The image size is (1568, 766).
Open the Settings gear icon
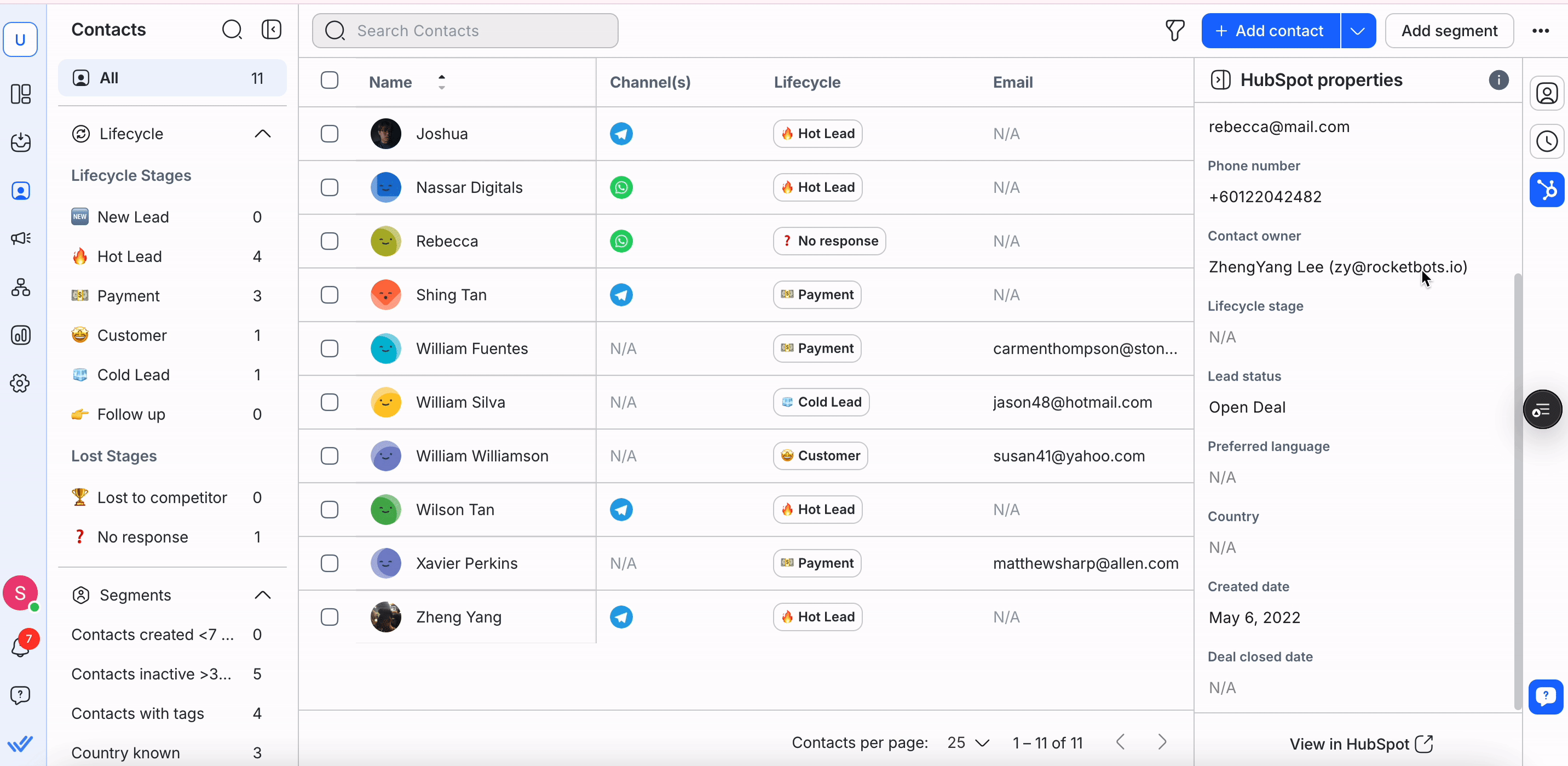[21, 383]
